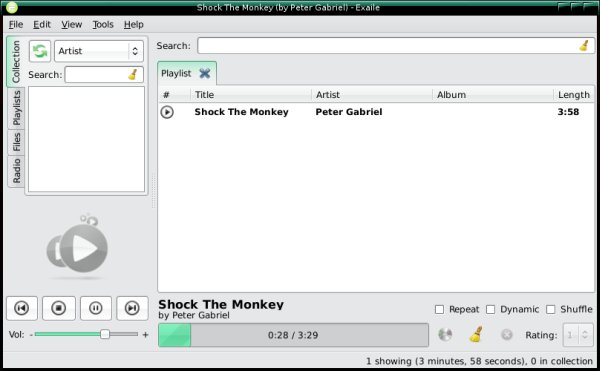This screenshot has width=600, height=371.
Task: Click the volume slider handle
Action: [104, 334]
